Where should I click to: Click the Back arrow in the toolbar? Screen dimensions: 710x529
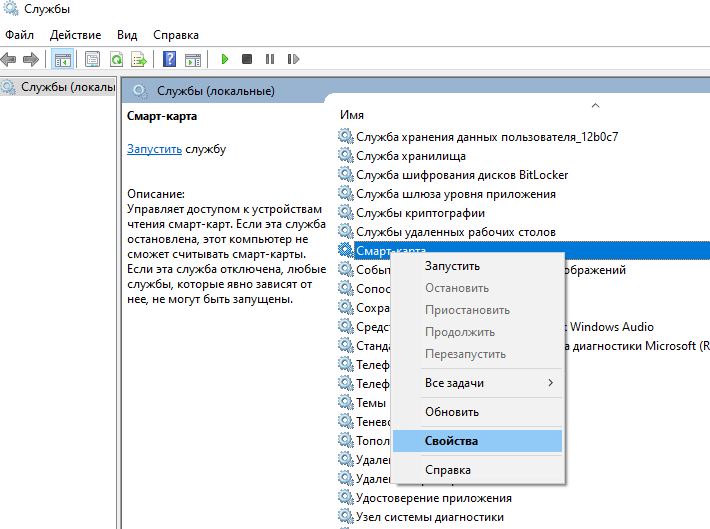pyautogui.click(x=11, y=59)
